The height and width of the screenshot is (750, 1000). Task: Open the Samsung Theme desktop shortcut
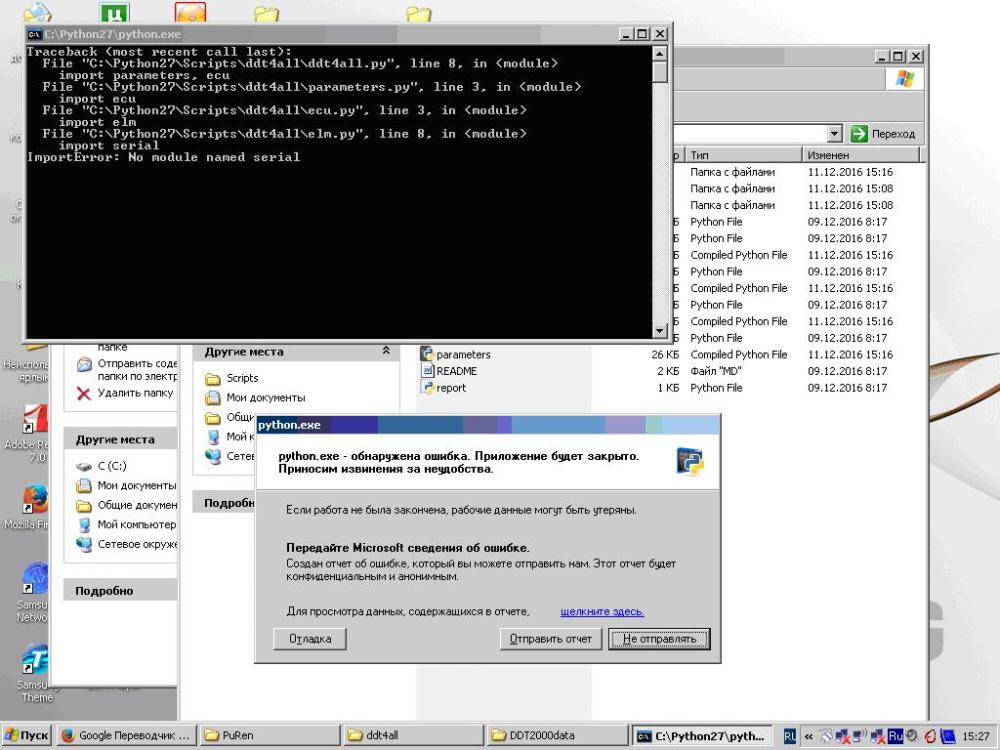point(34,673)
